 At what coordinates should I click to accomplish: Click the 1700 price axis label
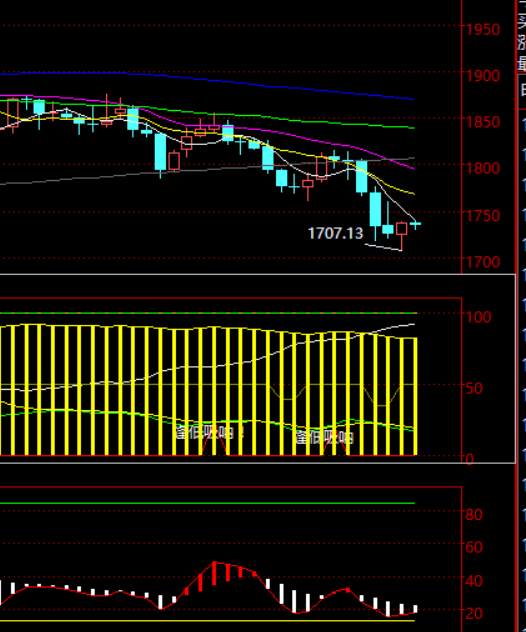coord(483,262)
